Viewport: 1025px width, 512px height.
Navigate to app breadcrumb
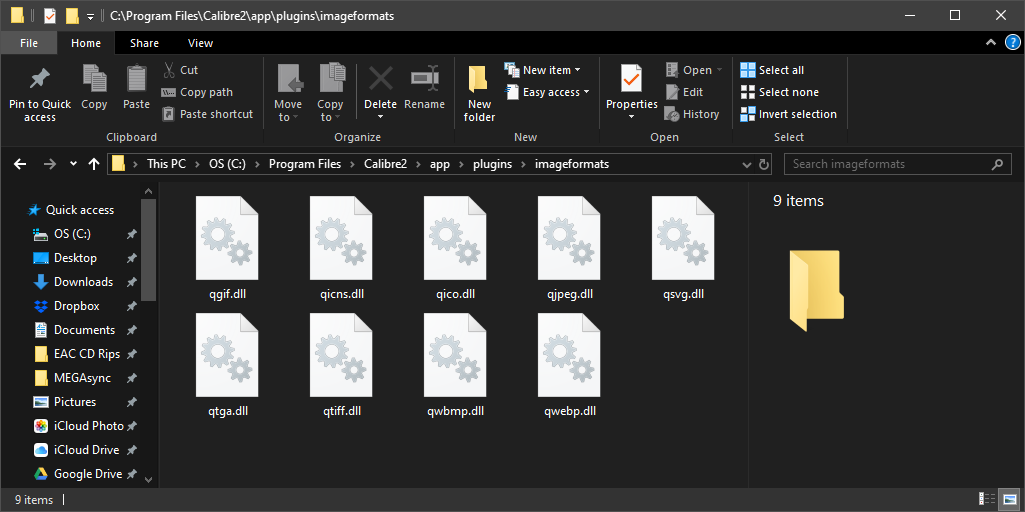tap(440, 164)
